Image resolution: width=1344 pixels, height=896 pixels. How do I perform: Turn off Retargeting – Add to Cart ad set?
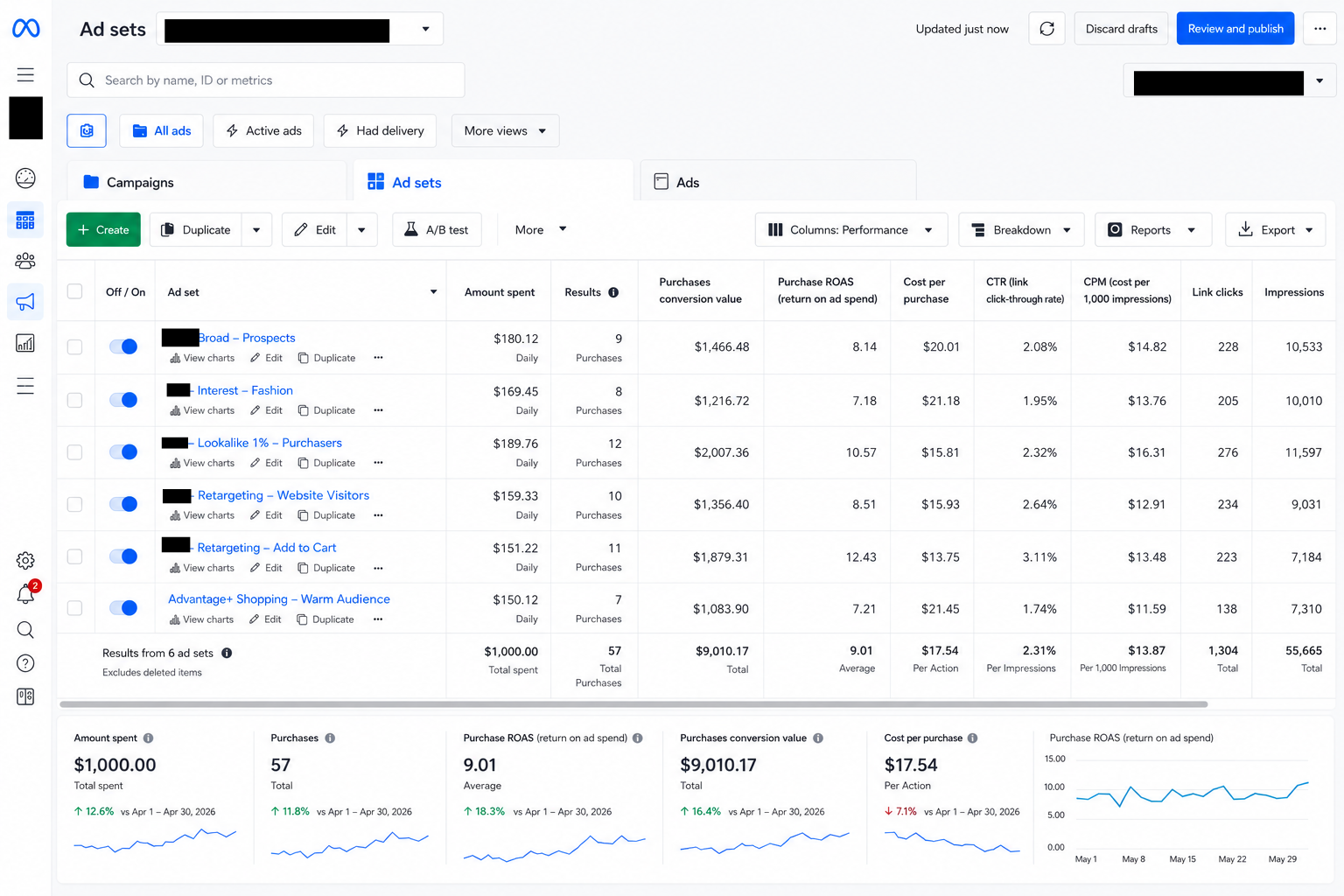(x=123, y=556)
